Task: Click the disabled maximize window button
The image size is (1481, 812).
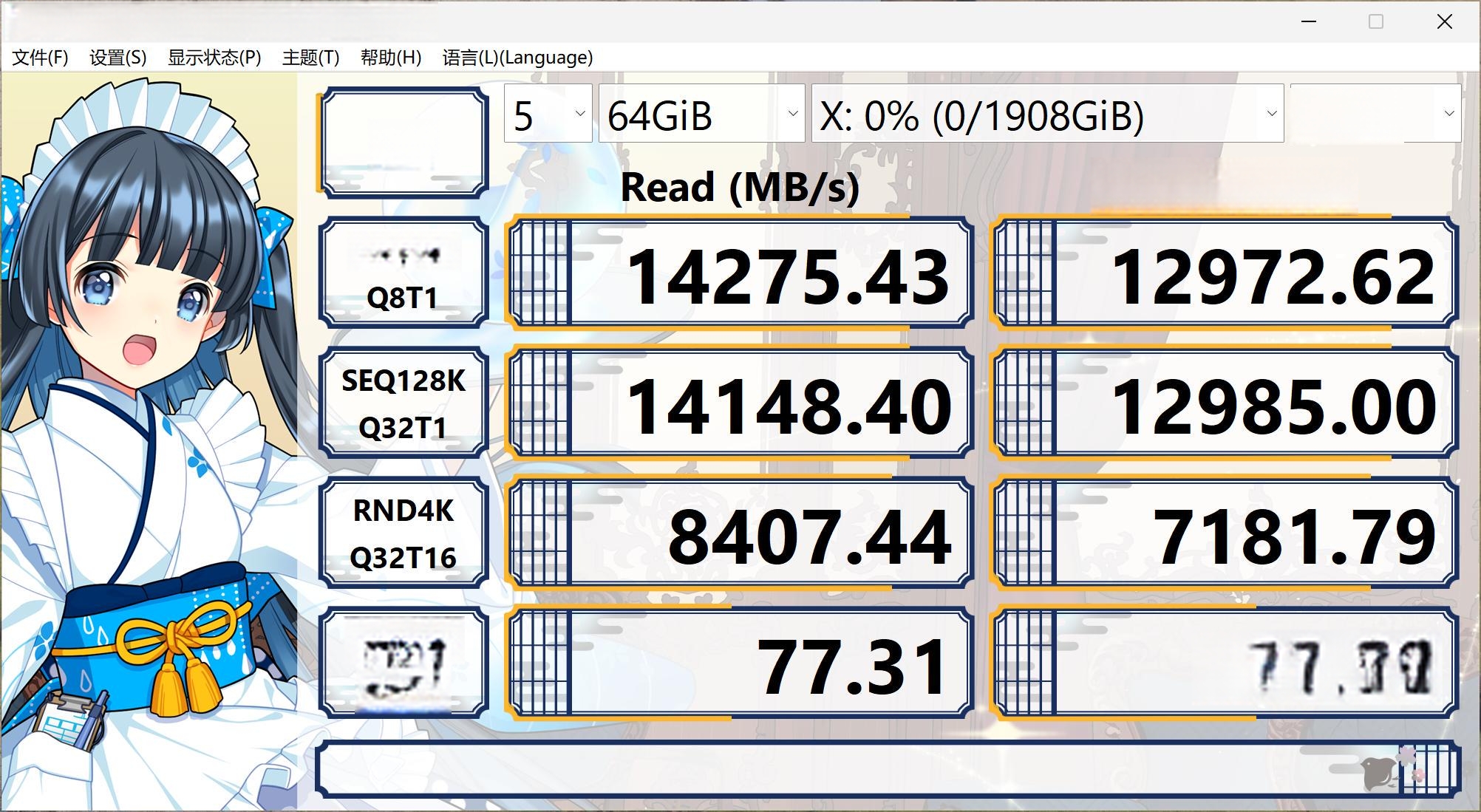Action: pos(1376,21)
